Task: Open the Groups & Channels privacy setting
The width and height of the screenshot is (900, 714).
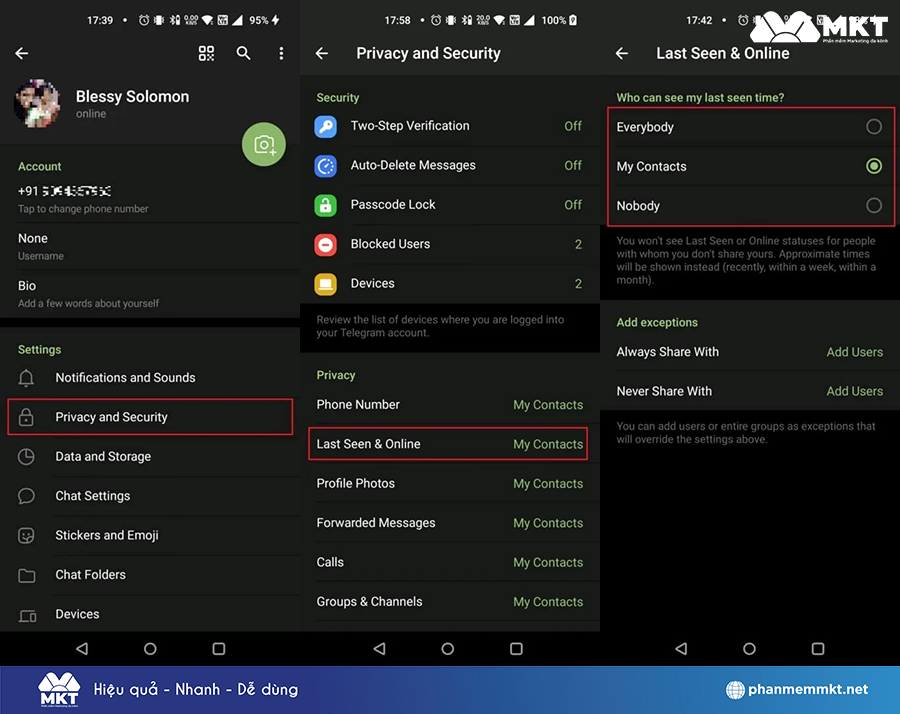Action: point(449,602)
